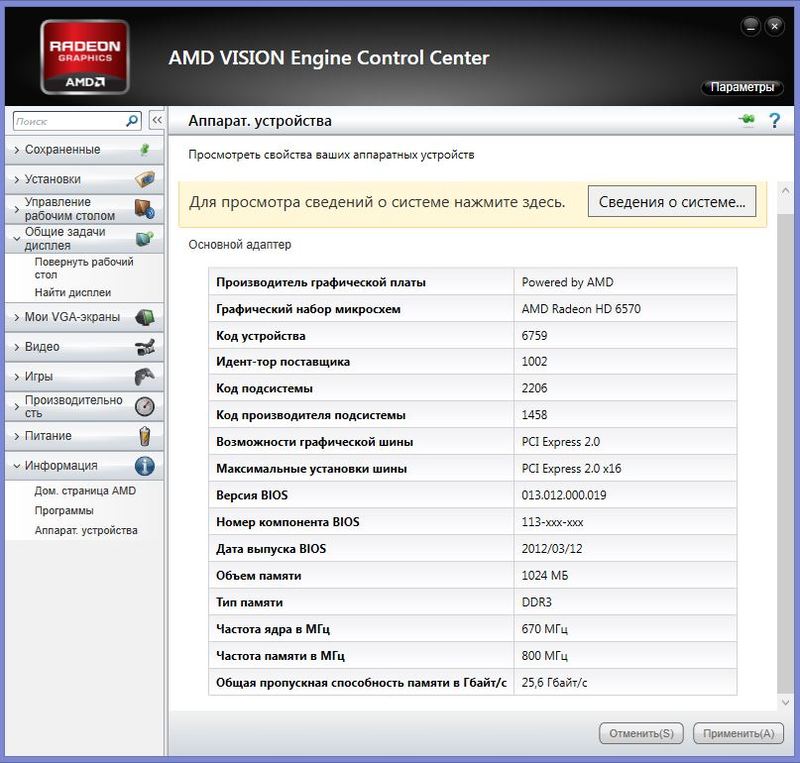Select Найти дисплеи in sidebar
800x763 pixels.
[x=72, y=293]
